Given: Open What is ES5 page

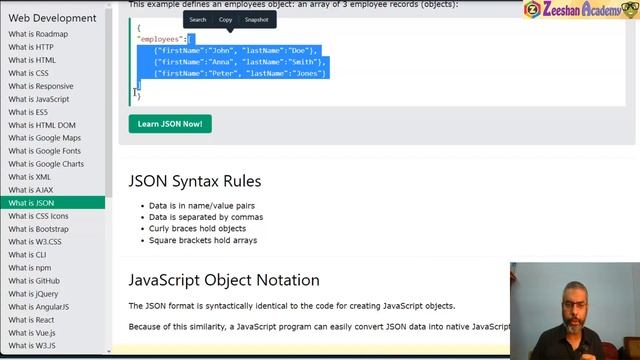Looking at the screenshot, I should tap(28, 112).
